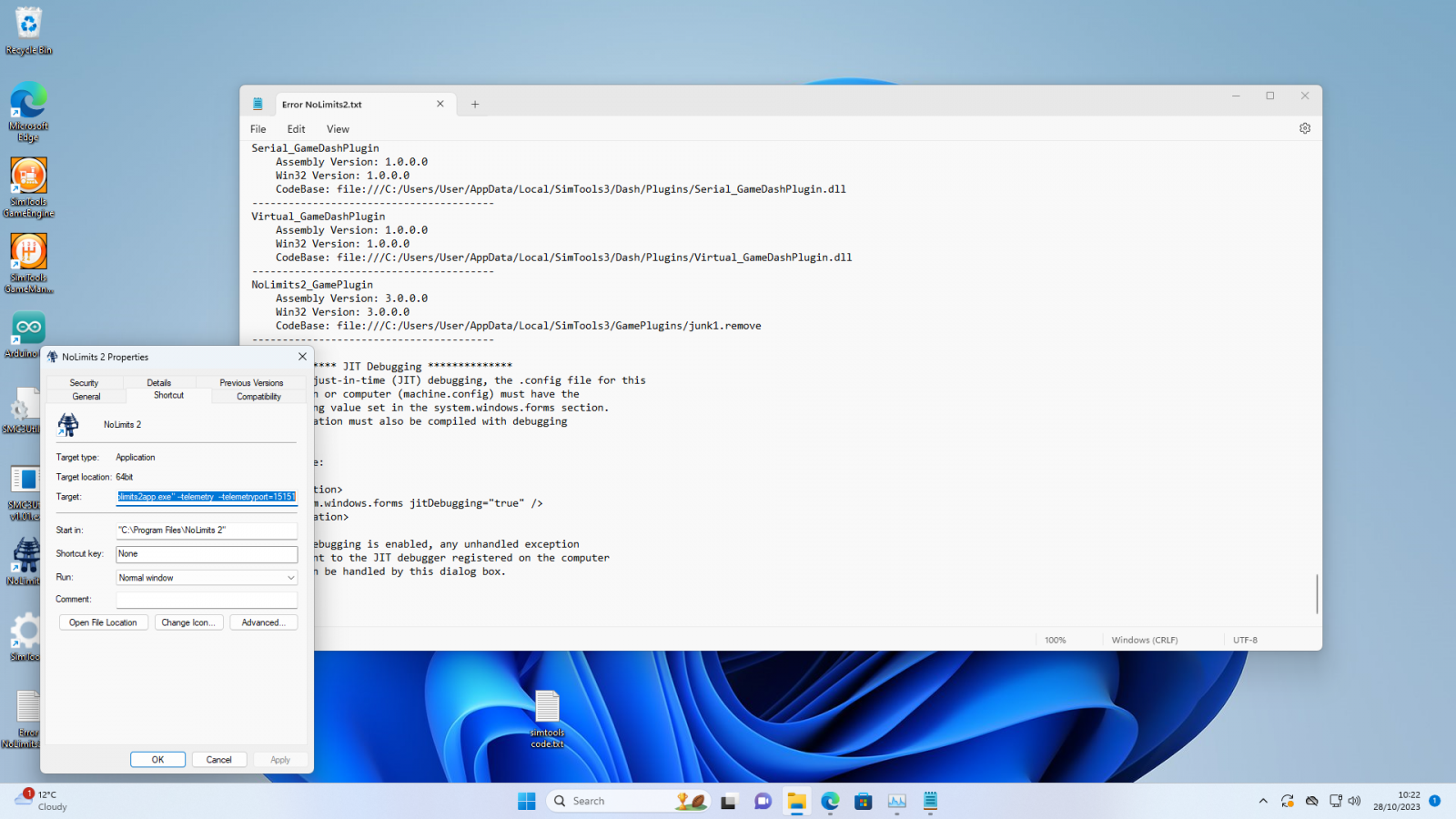Open Windows Start menu
Image resolution: width=1456 pixels, height=819 pixels.
tap(527, 801)
